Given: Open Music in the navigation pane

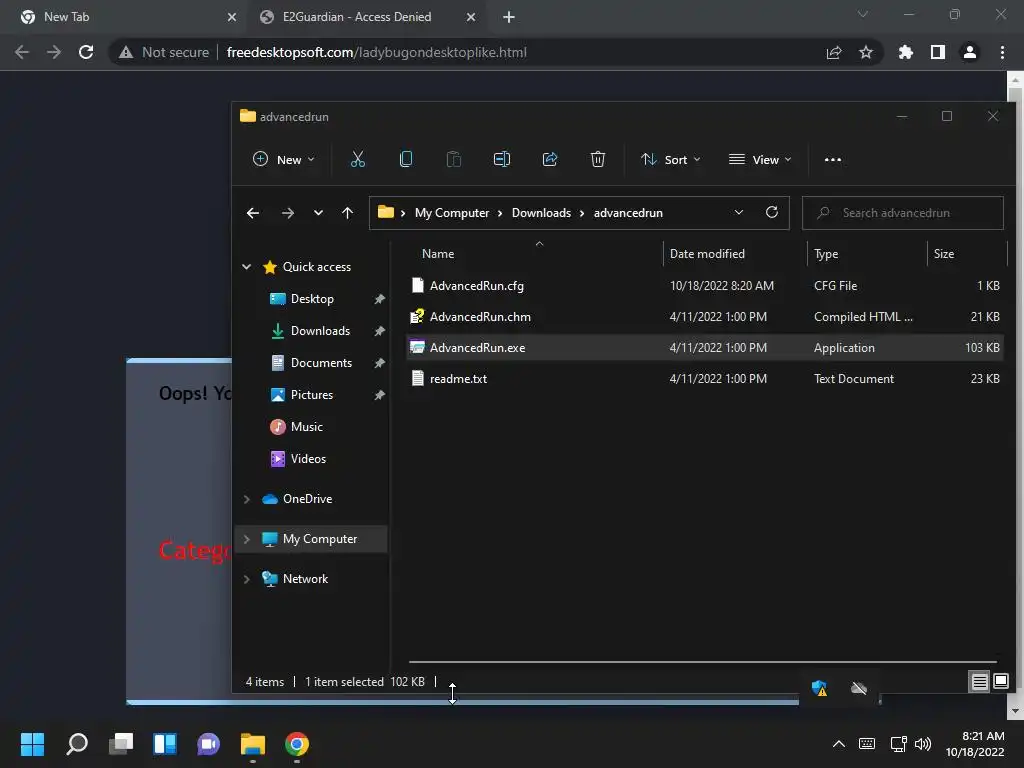Looking at the screenshot, I should [x=306, y=427].
